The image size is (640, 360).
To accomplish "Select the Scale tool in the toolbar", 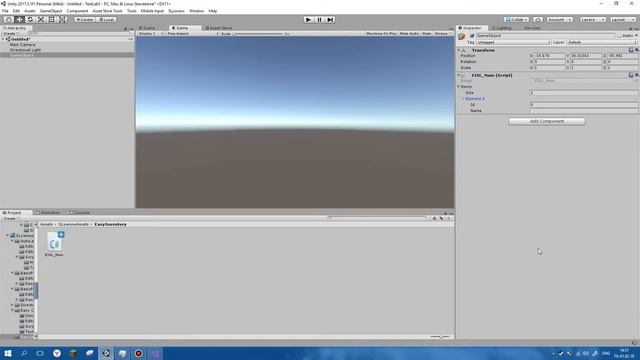I will 41,20.
